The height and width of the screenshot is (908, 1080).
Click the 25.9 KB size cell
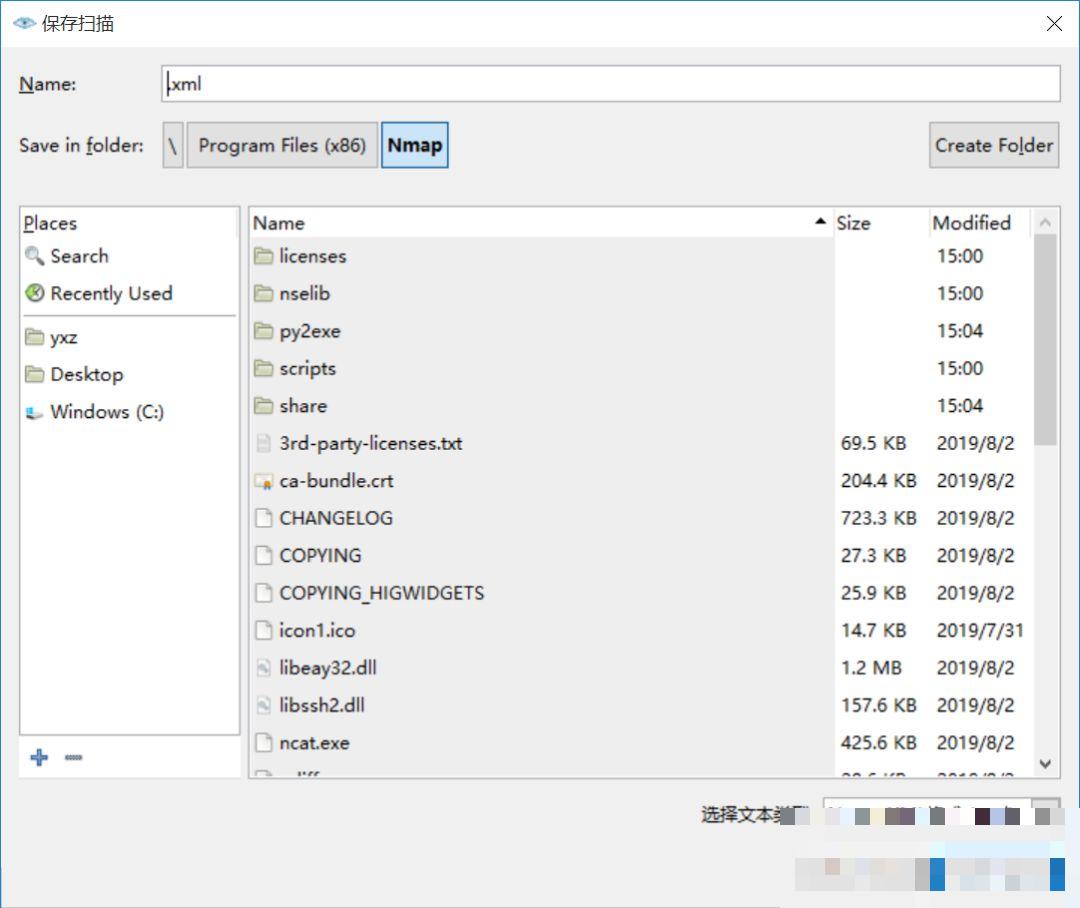click(873, 593)
